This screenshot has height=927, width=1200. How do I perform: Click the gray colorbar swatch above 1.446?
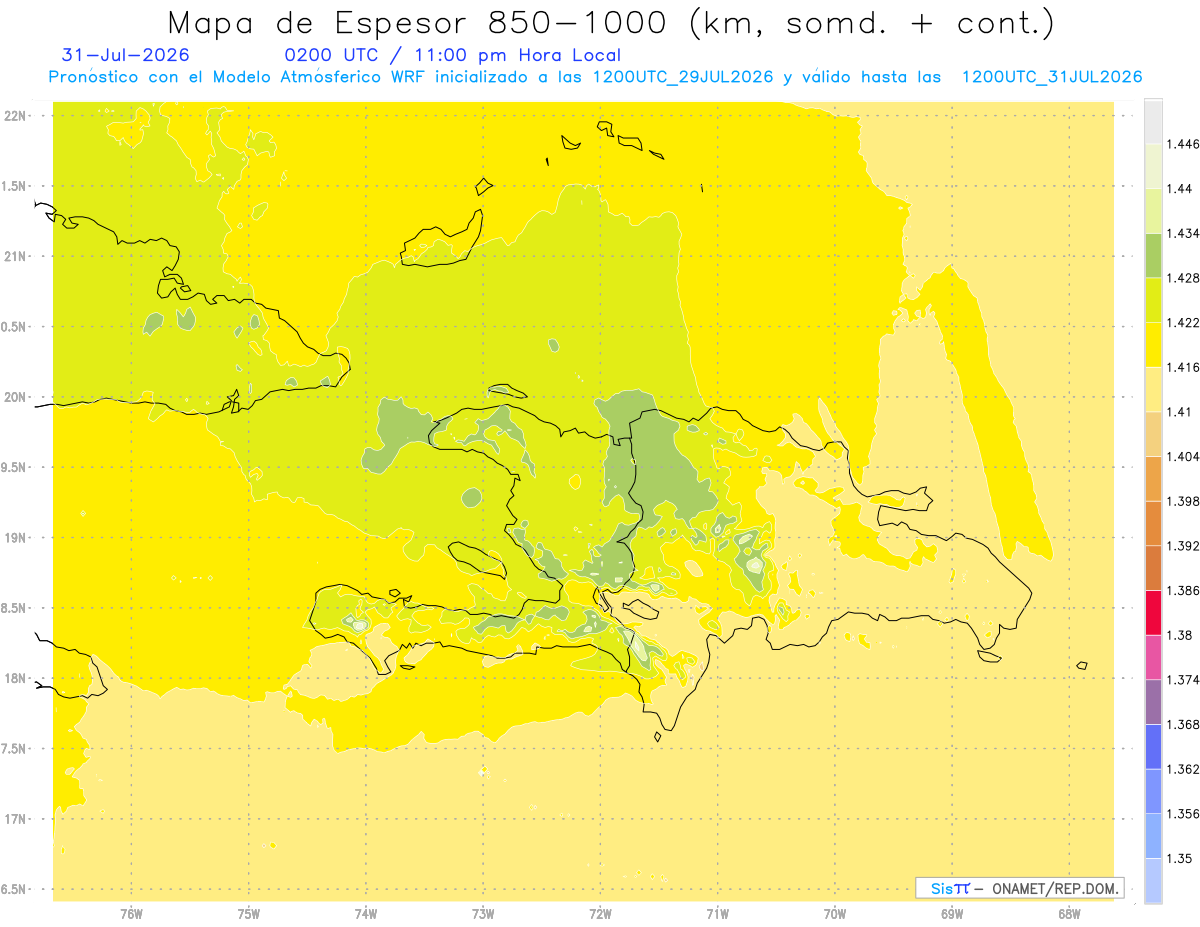[1154, 122]
